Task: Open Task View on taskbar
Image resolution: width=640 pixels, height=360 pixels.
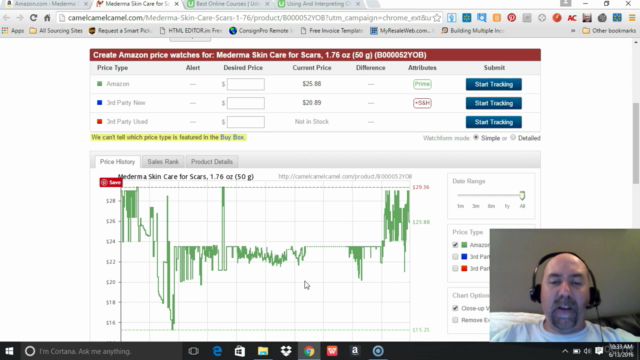Action: pos(193,351)
